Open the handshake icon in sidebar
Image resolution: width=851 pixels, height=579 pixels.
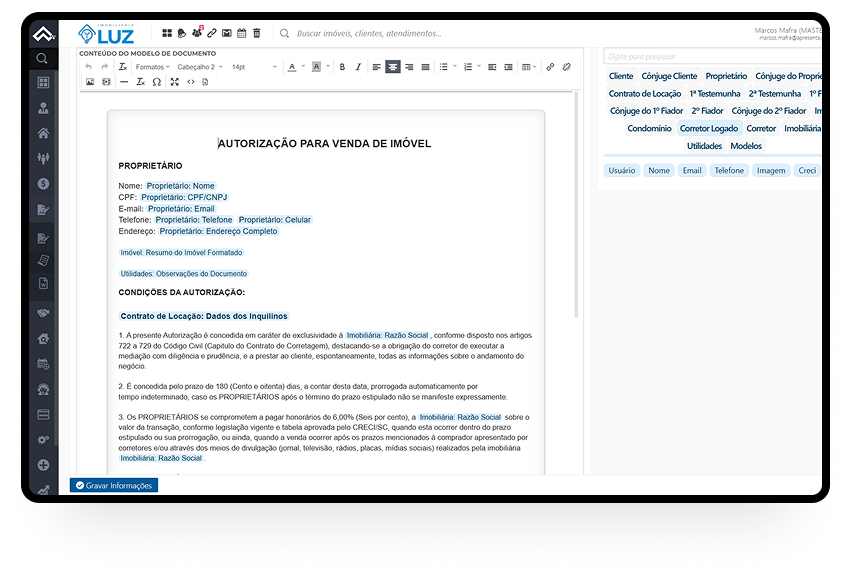point(43,313)
